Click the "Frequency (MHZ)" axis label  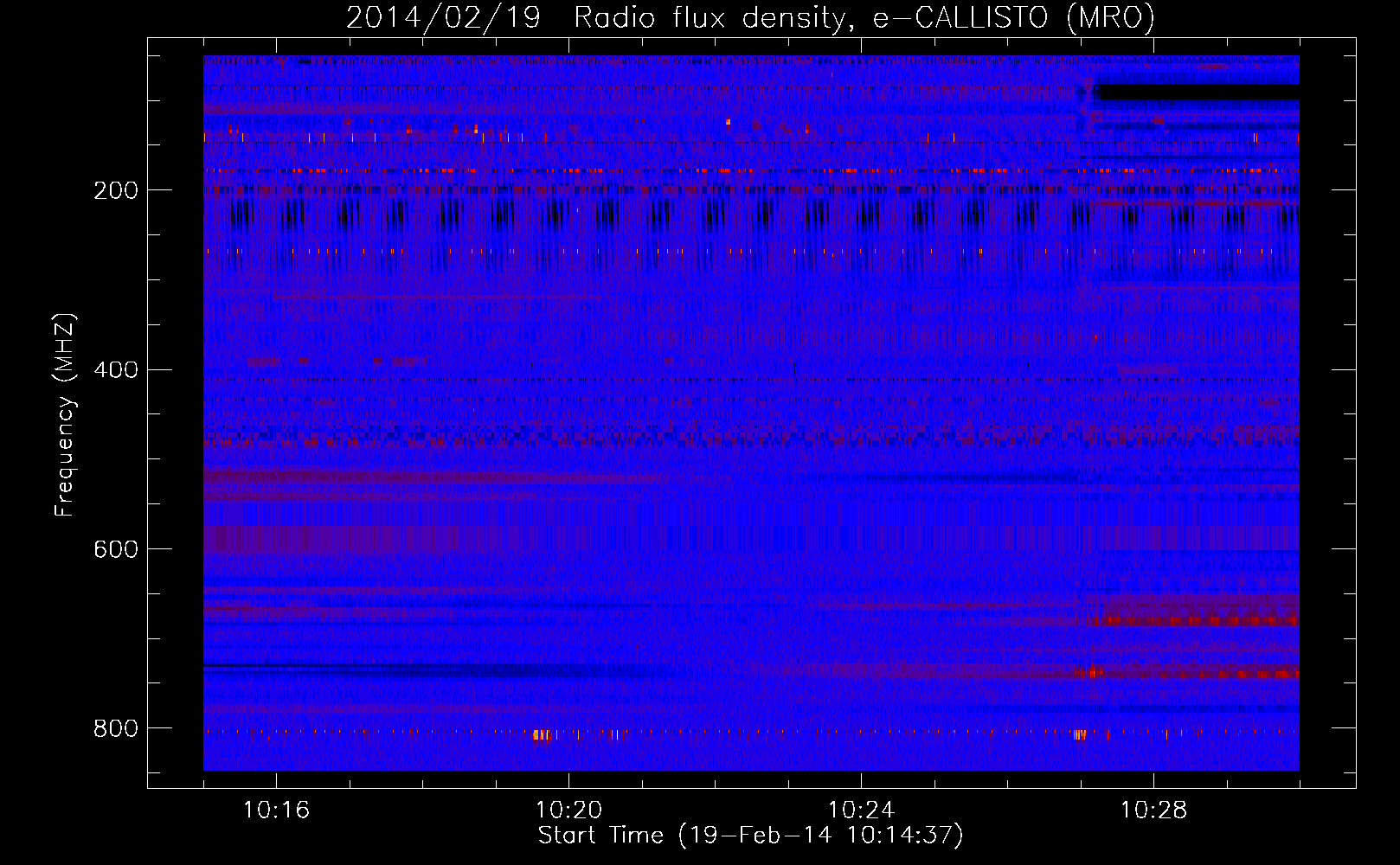[65, 414]
